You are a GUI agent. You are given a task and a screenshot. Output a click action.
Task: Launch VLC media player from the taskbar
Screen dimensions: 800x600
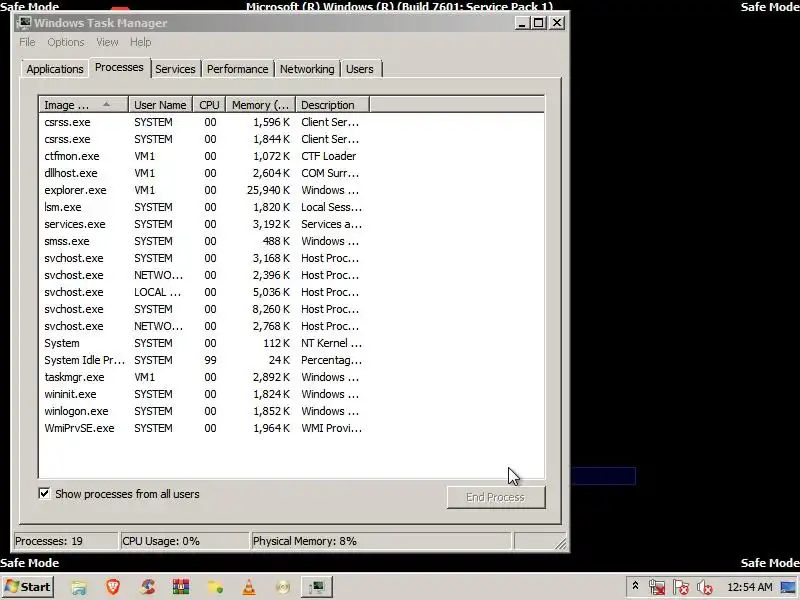pos(249,587)
